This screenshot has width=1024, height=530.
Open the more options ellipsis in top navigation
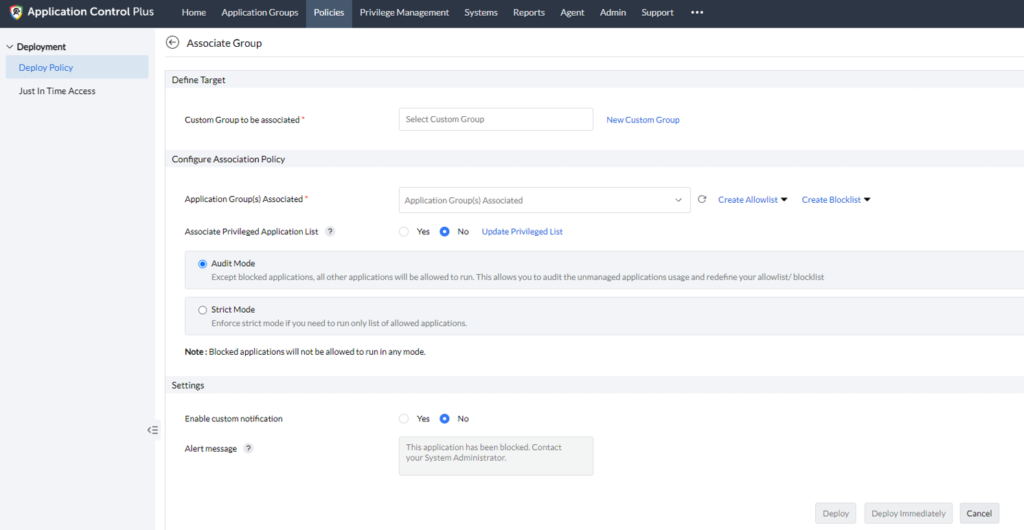tap(697, 12)
